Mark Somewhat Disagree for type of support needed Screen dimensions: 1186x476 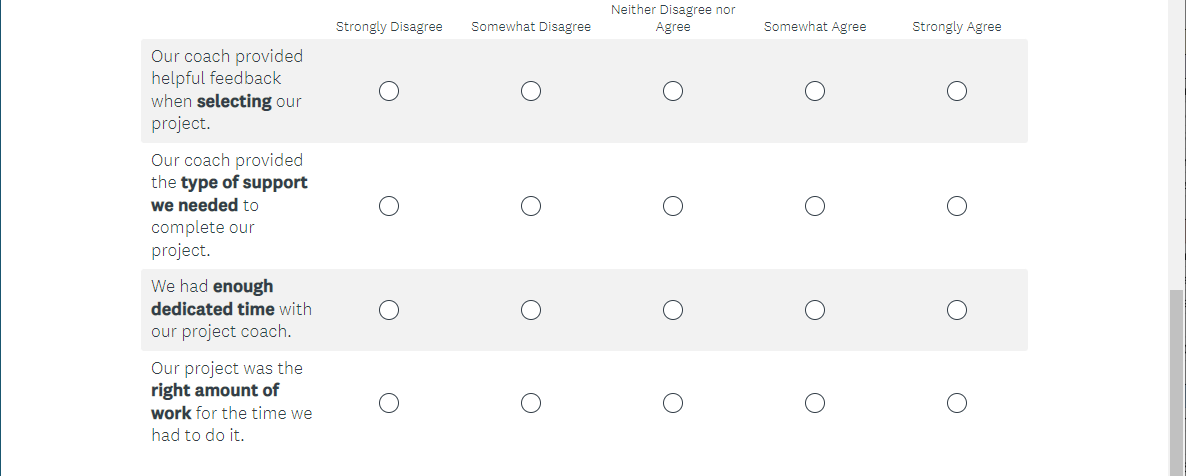(531, 206)
